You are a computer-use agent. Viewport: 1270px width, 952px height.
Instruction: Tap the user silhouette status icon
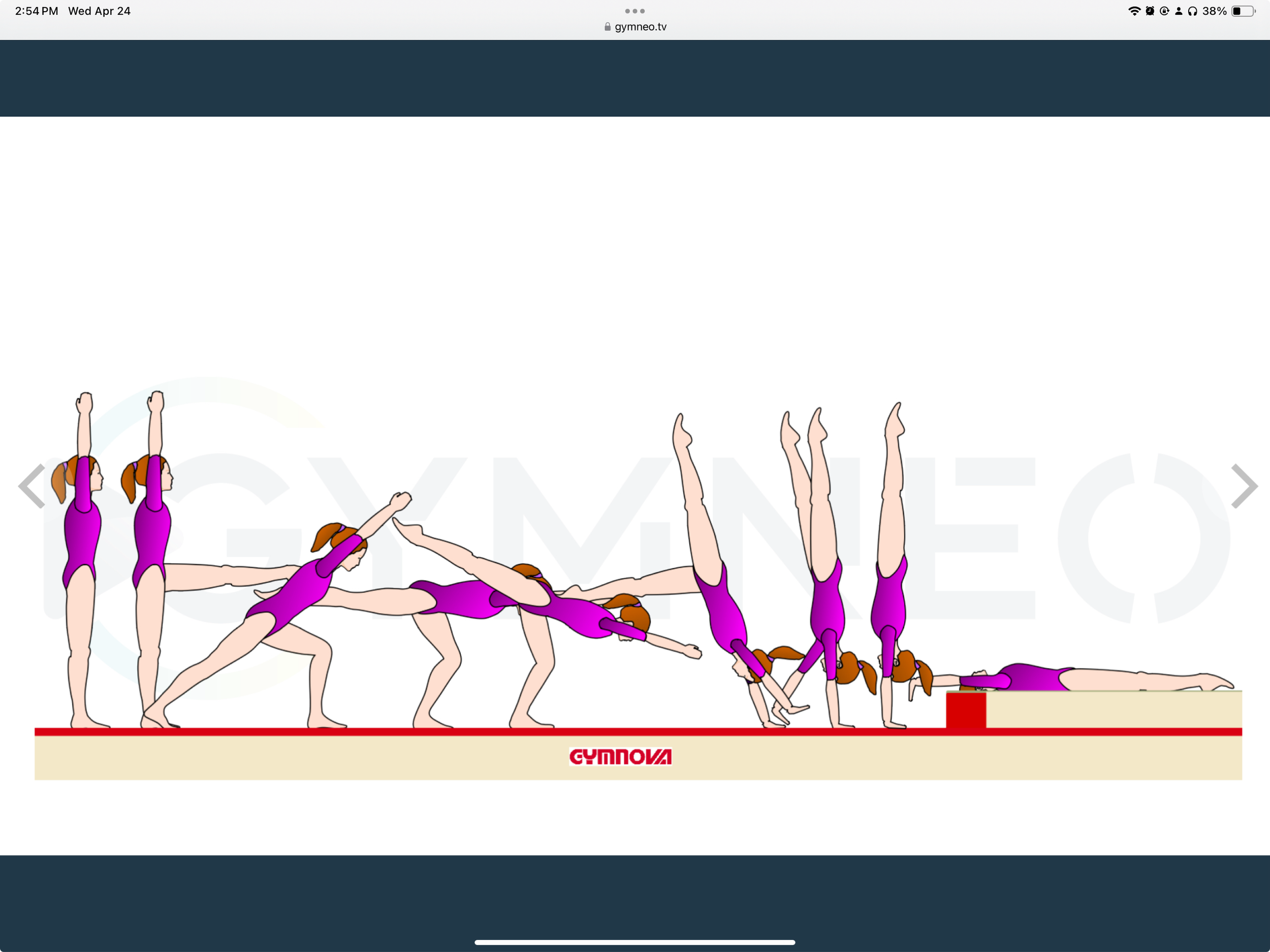click(x=1179, y=11)
